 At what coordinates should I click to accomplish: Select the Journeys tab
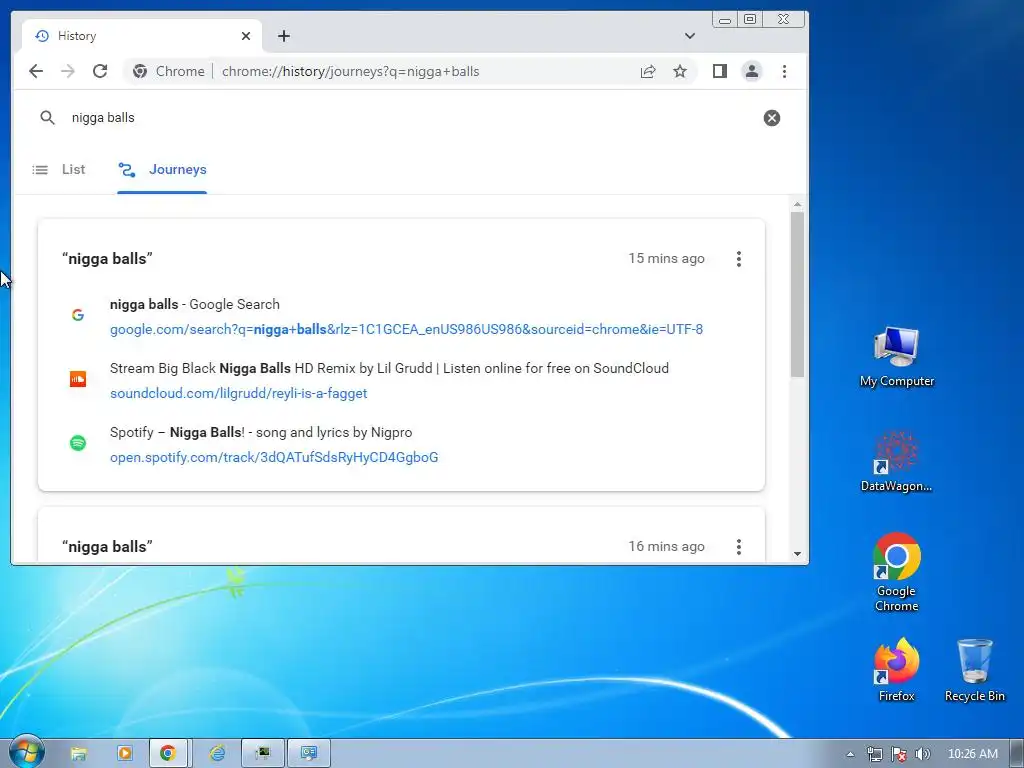162,170
